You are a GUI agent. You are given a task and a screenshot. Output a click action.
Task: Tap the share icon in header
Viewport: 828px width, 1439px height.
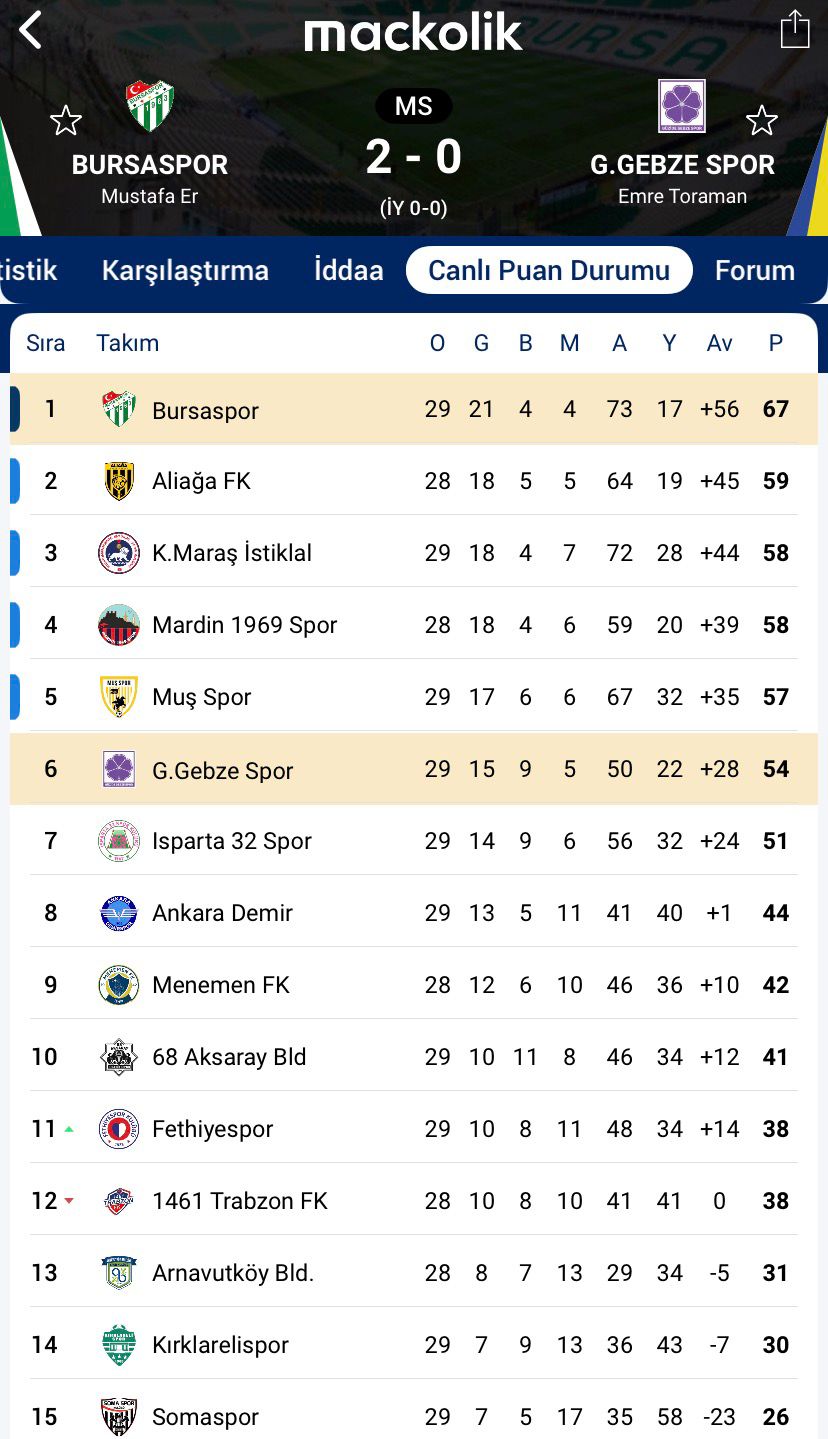(x=795, y=28)
